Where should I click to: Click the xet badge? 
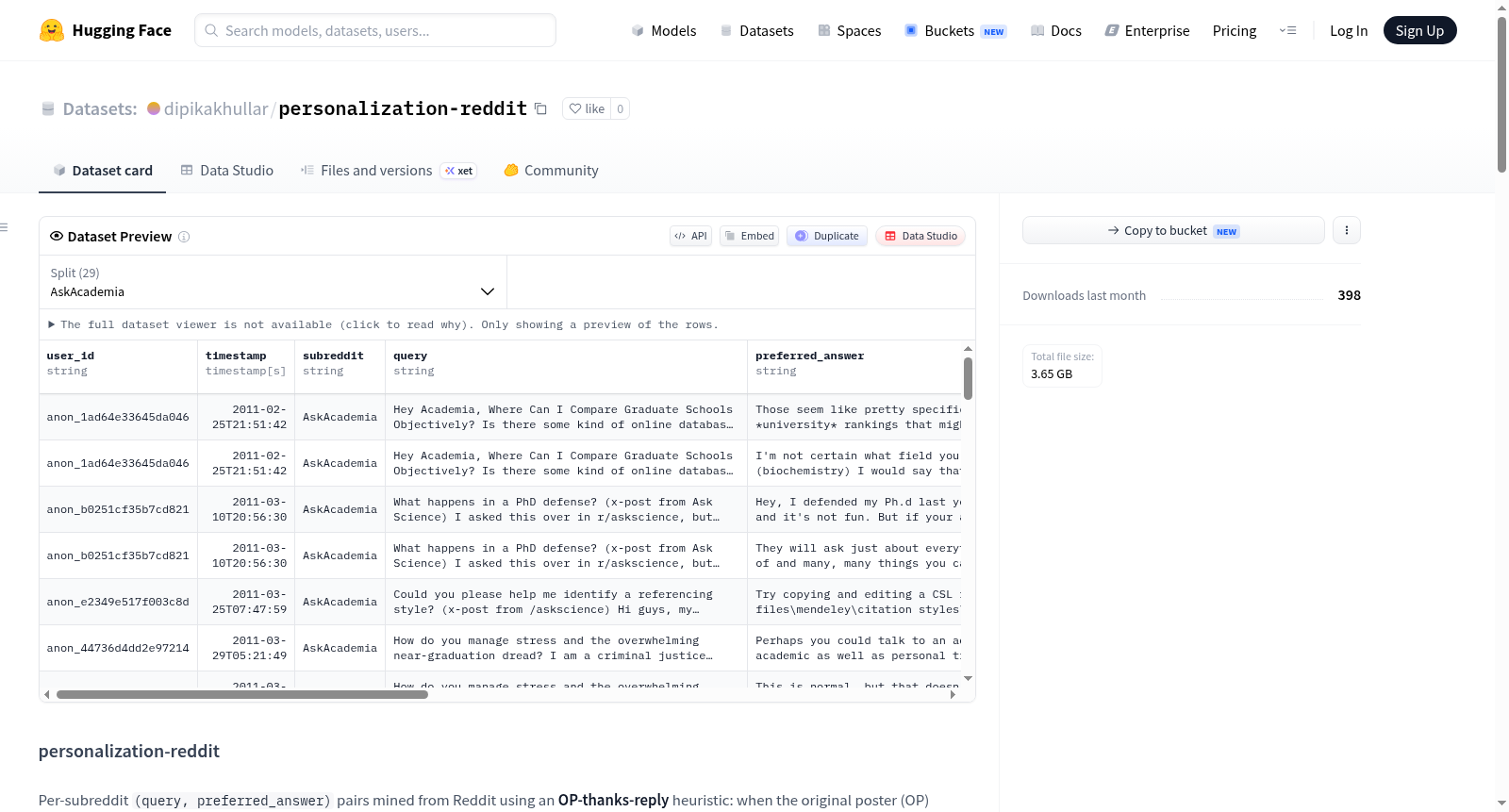pyautogui.click(x=459, y=171)
